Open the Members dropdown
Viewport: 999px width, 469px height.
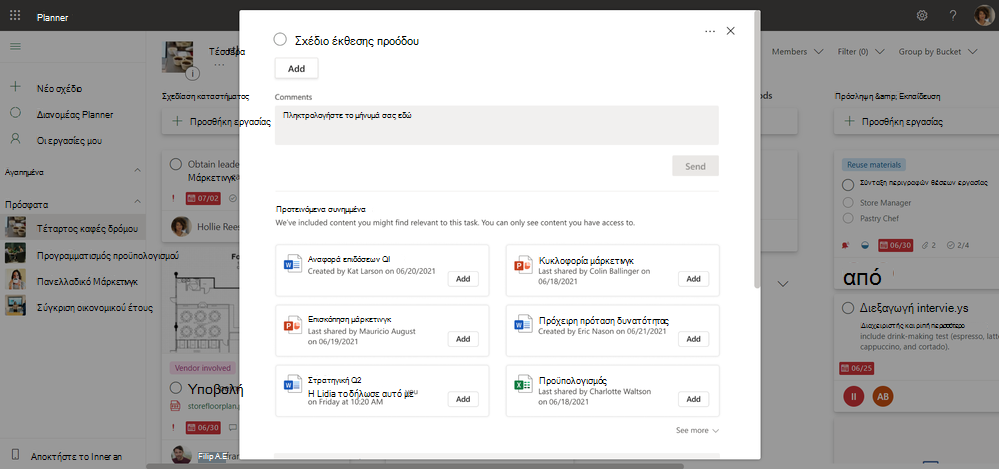pyautogui.click(x=797, y=52)
